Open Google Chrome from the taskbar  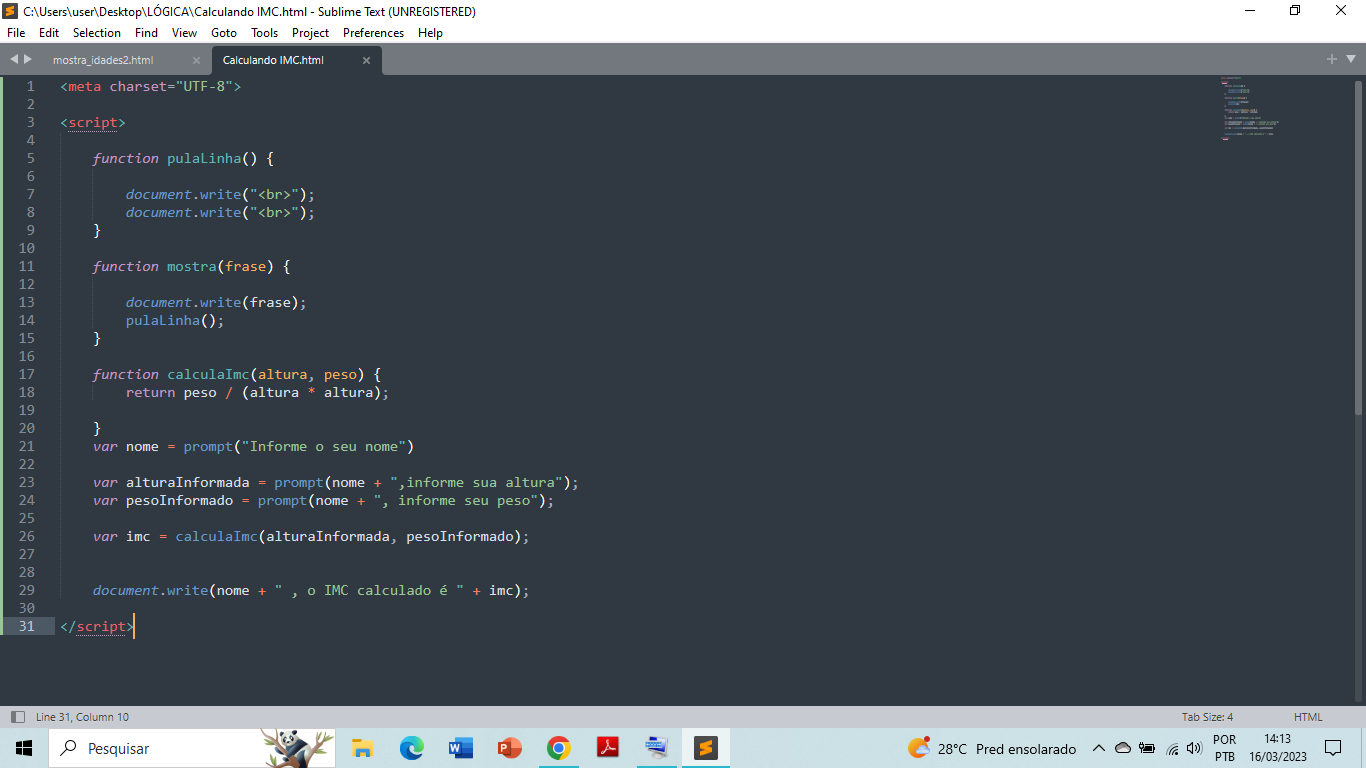(x=558, y=748)
